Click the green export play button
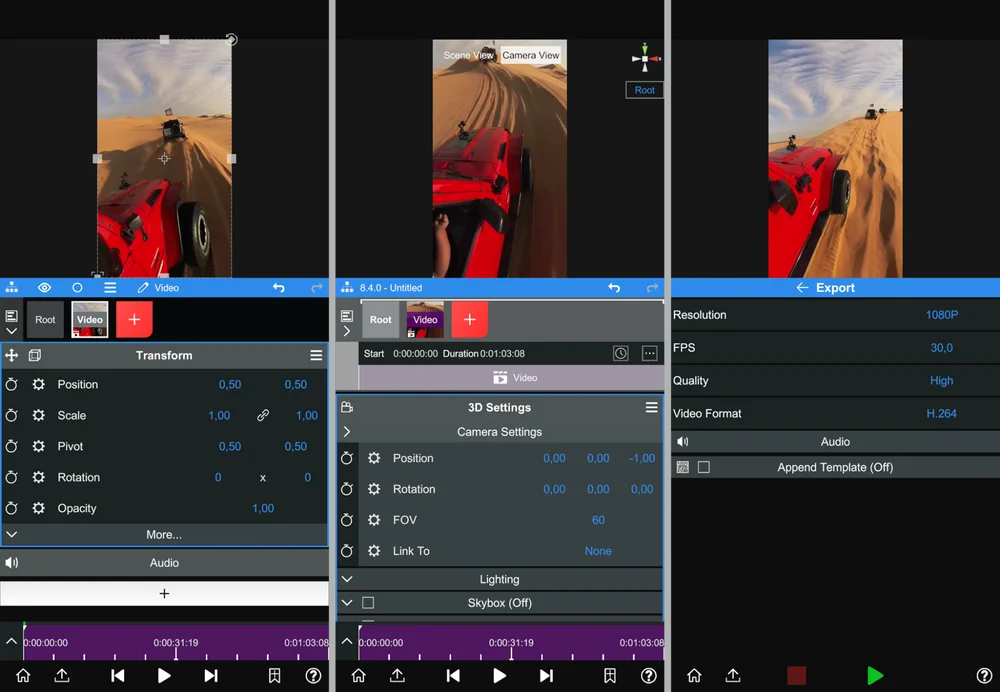1000x692 pixels. 875,676
